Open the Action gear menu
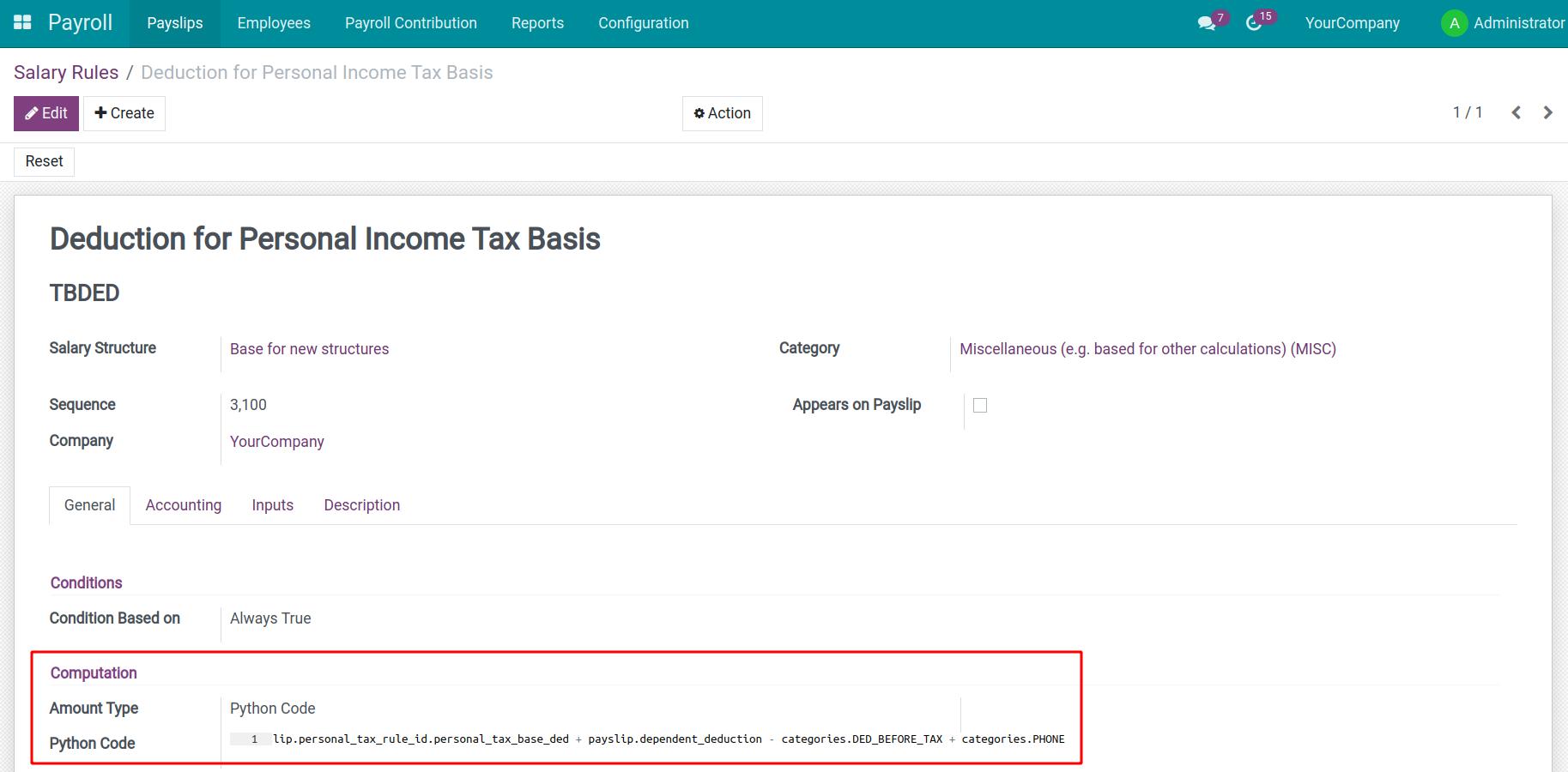The width and height of the screenshot is (1568, 772). tap(722, 112)
